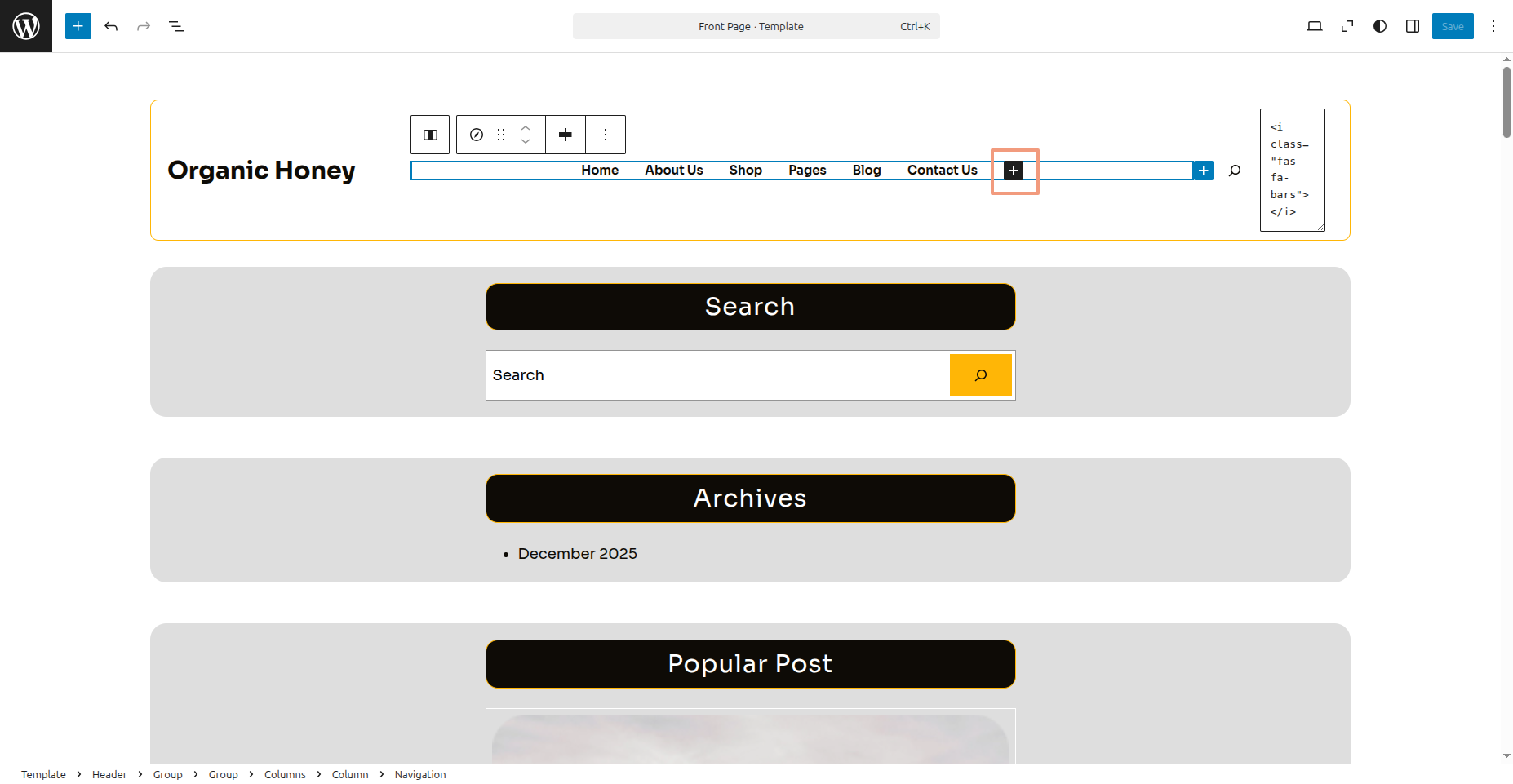Screen dimensions: 1513x784
Task: Open the December 2025 archive link
Action: coord(577,554)
